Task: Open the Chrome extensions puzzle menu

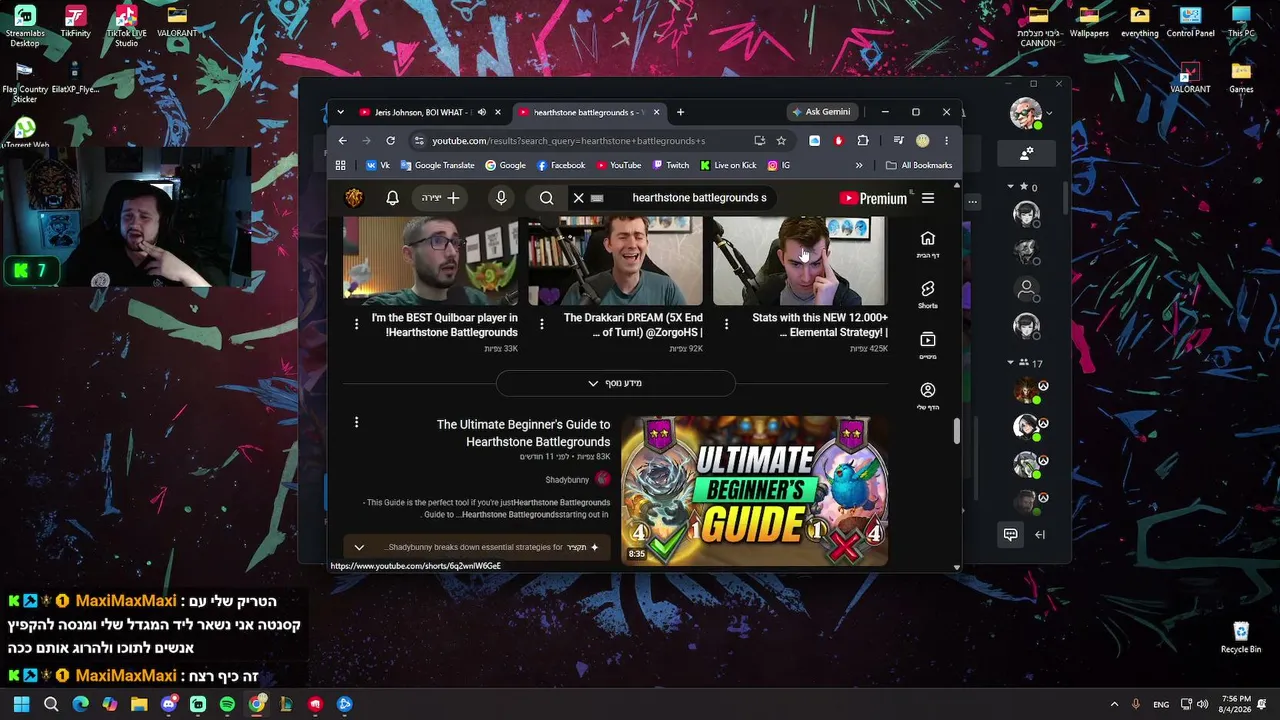Action: (863, 141)
